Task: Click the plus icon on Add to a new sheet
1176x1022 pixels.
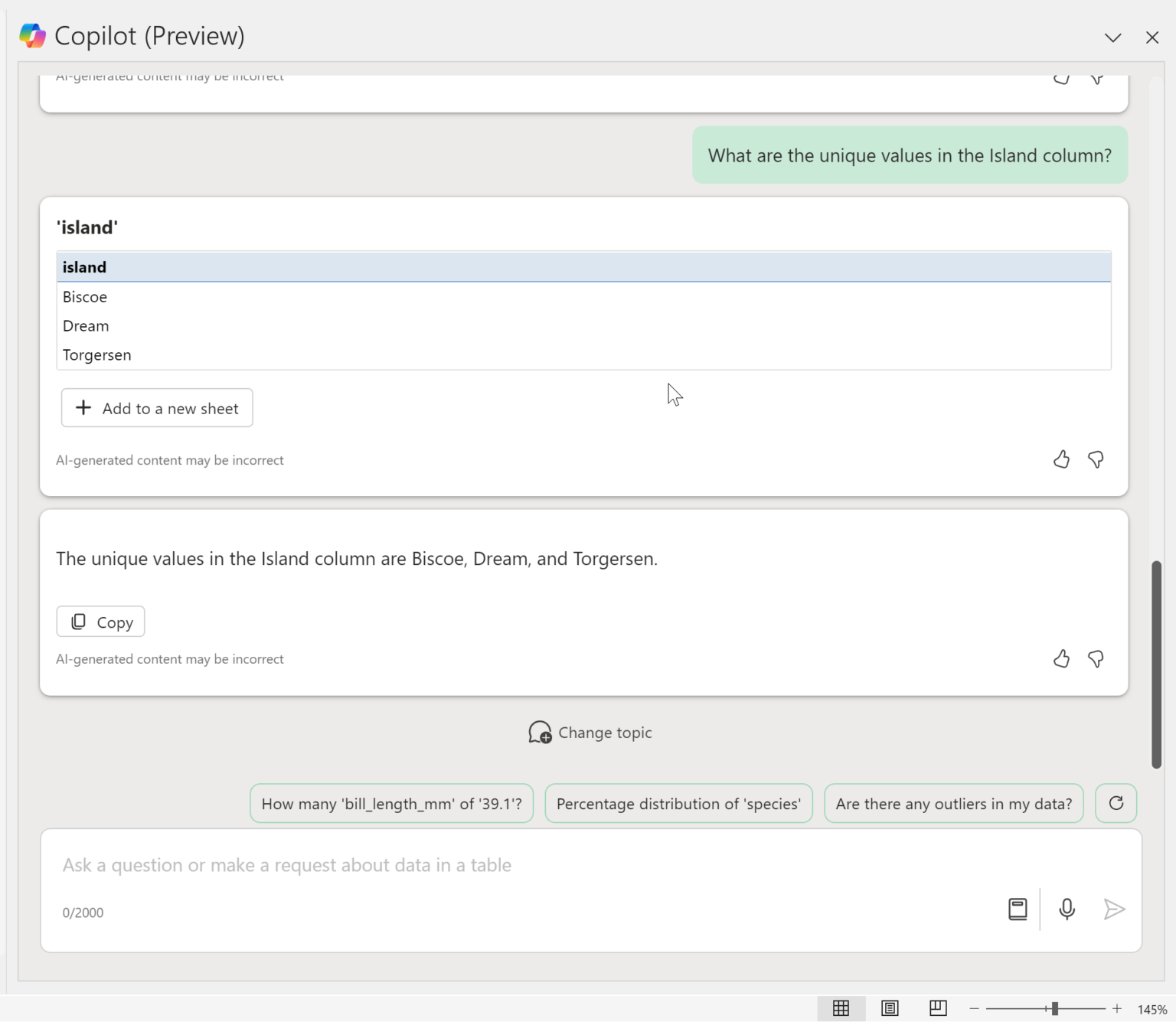Action: pos(83,408)
